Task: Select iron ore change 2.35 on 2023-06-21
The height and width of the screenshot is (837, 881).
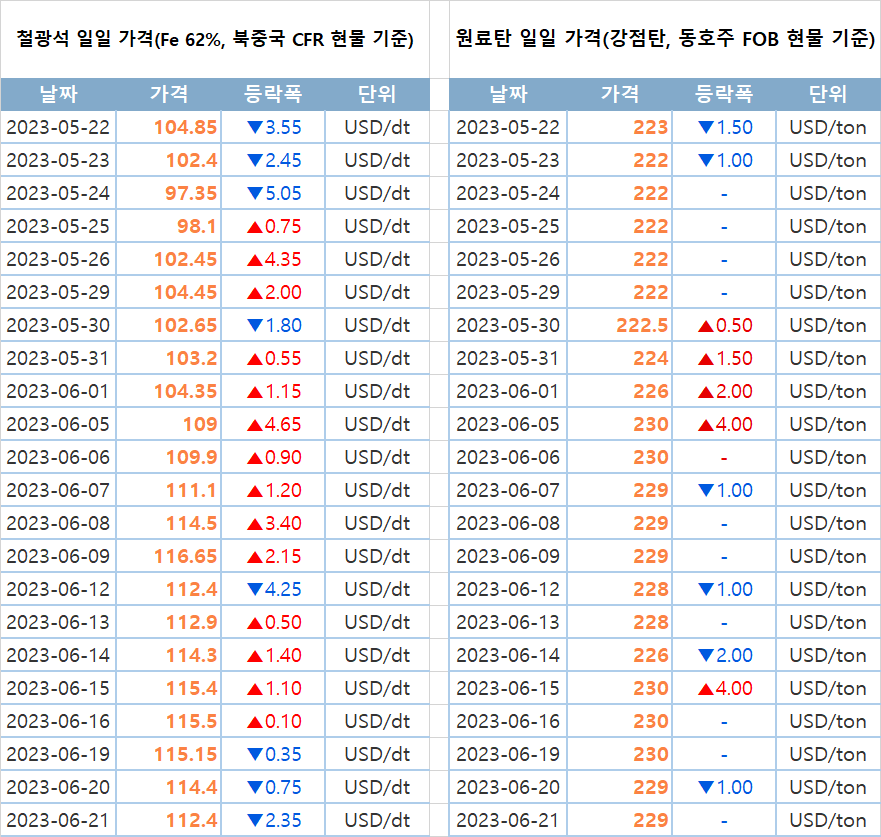Action: 274,820
